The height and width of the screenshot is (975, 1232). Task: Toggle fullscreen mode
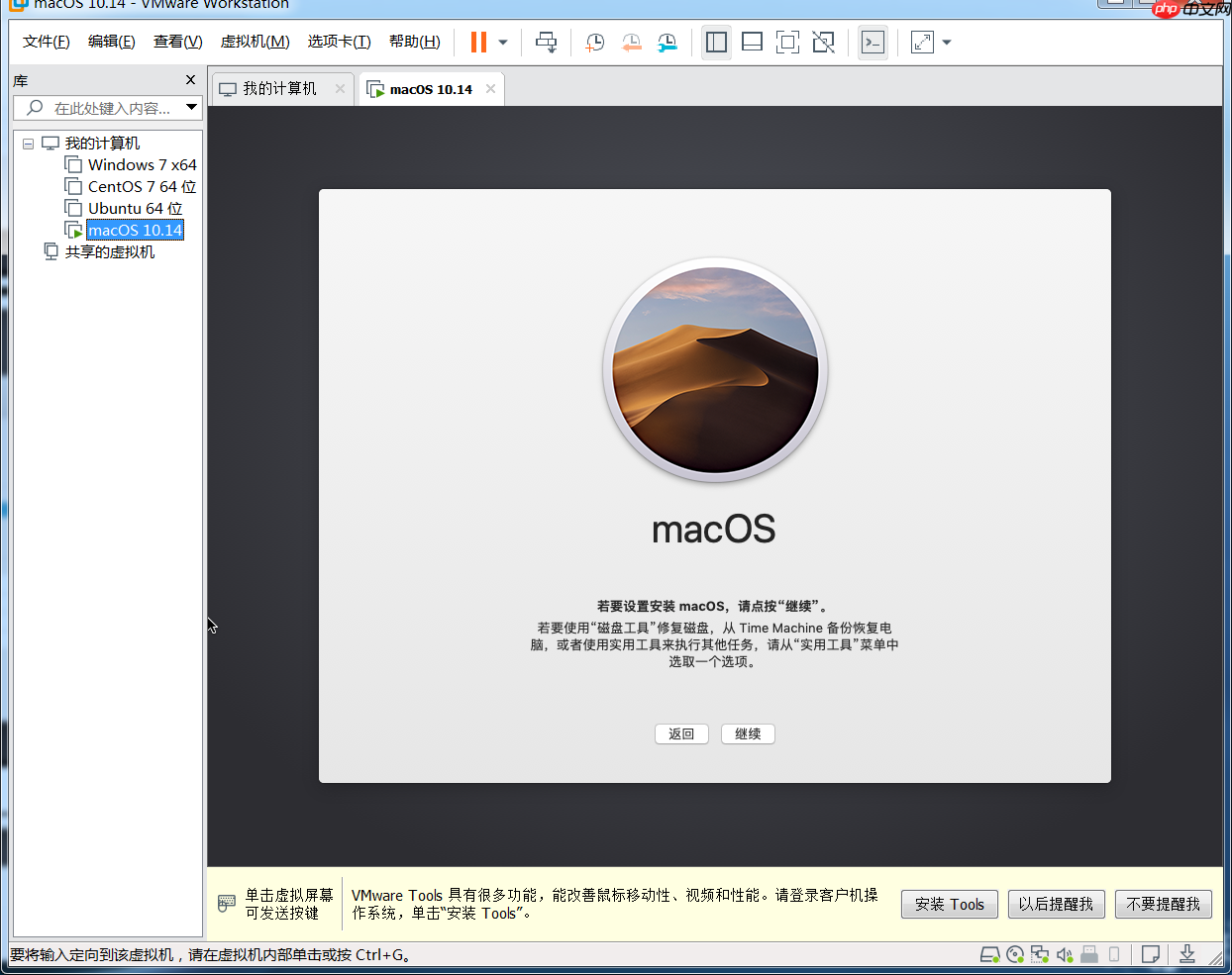(x=787, y=42)
